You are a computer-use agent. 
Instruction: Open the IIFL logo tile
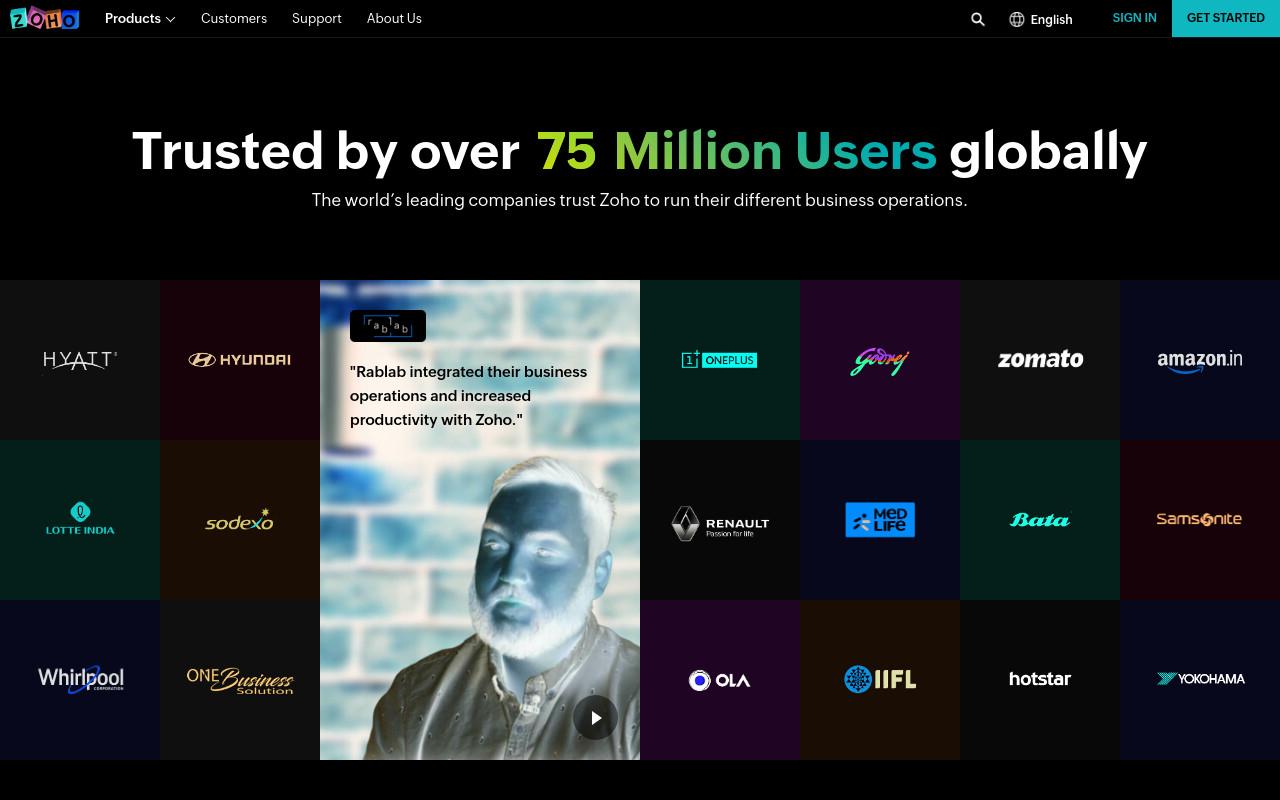pyautogui.click(x=880, y=680)
